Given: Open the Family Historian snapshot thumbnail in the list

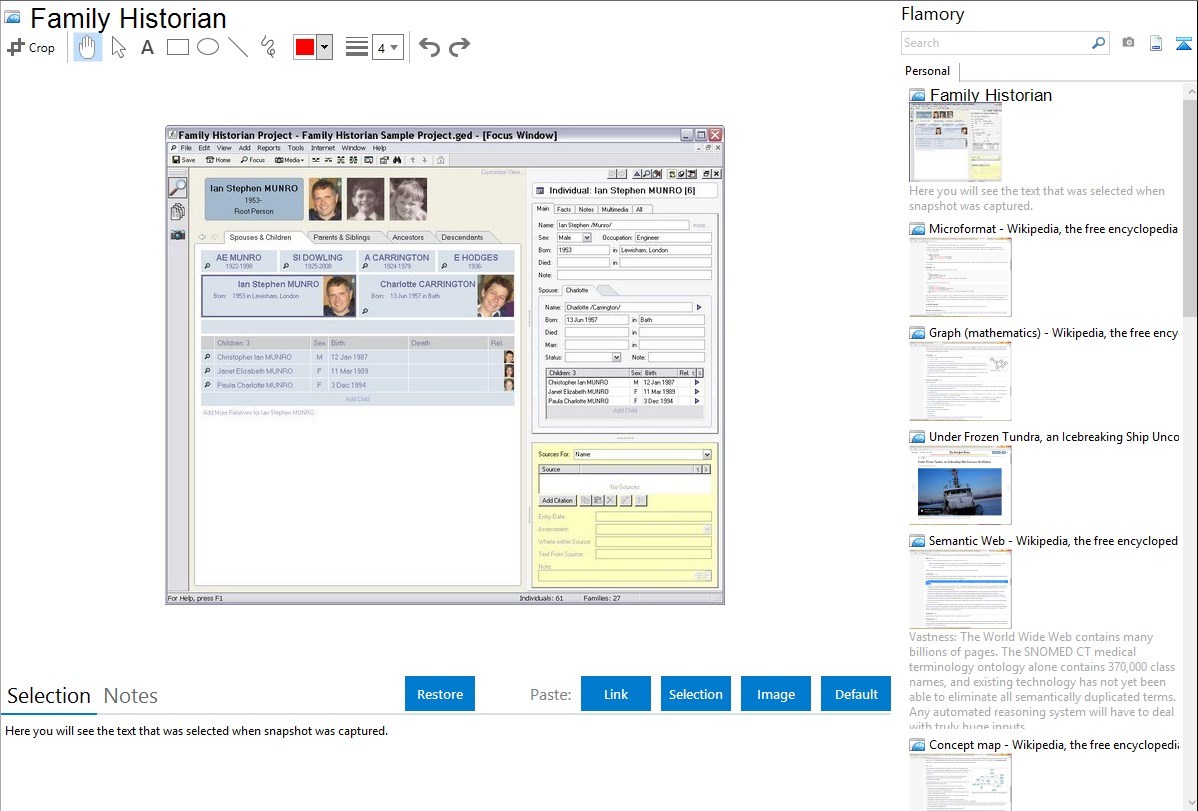Looking at the screenshot, I should 955,143.
